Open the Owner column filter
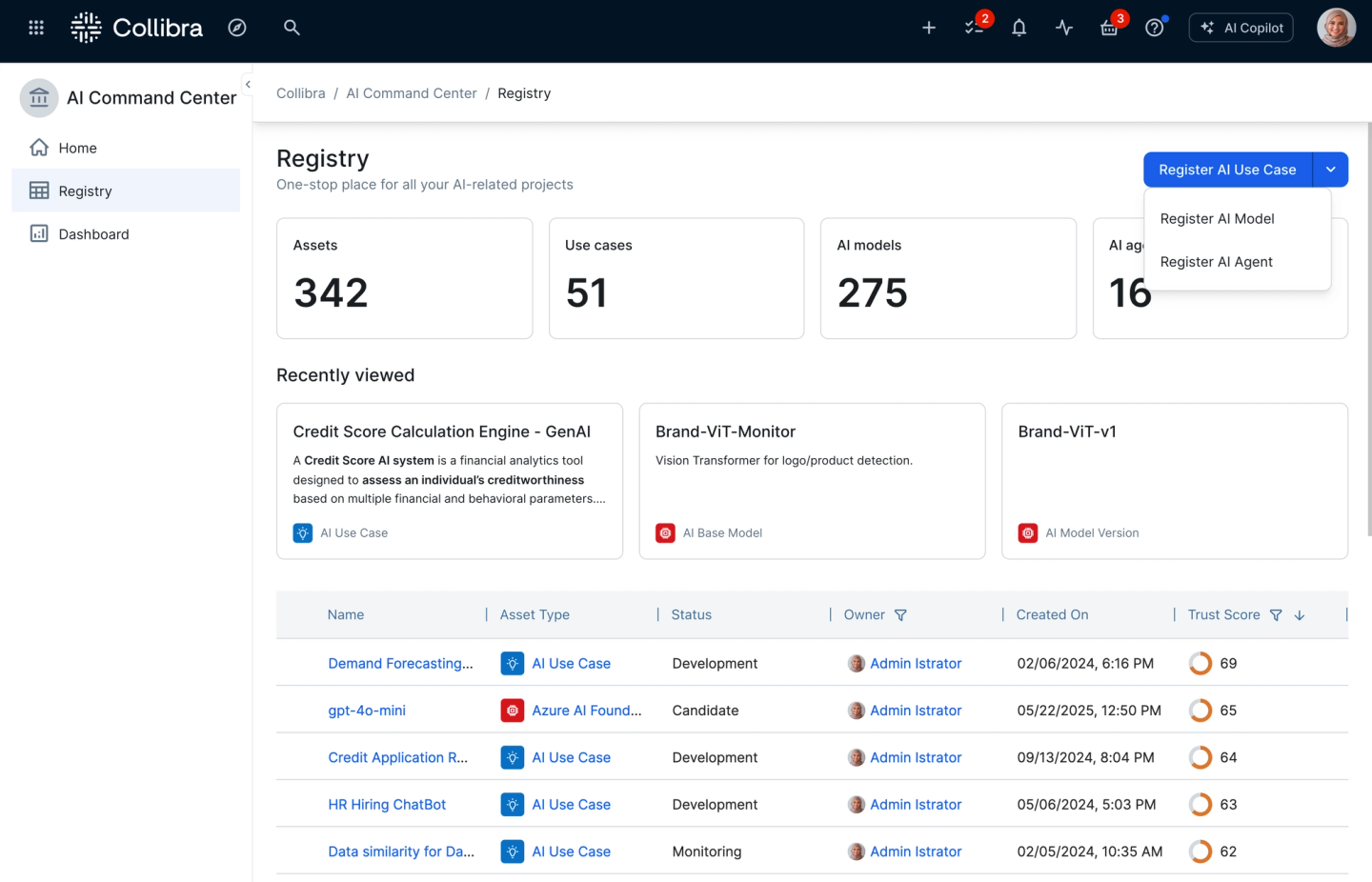The width and height of the screenshot is (1372, 882). coord(899,614)
